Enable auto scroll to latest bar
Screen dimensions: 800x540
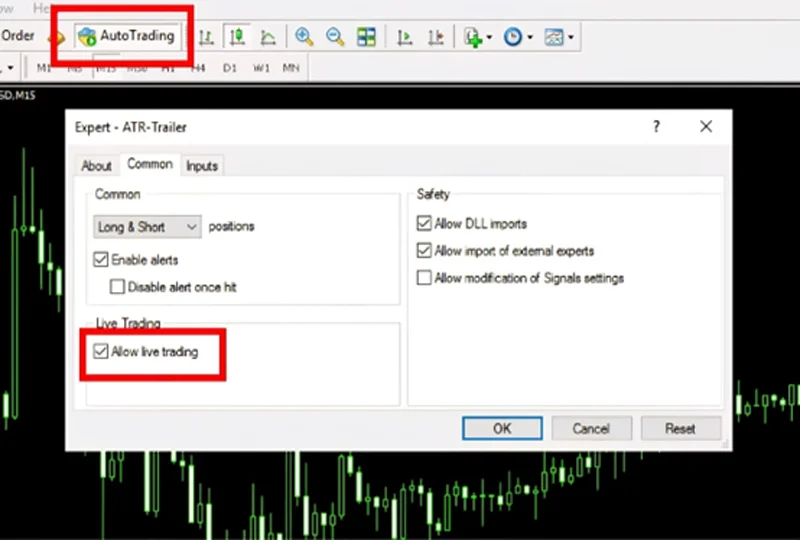(405, 37)
